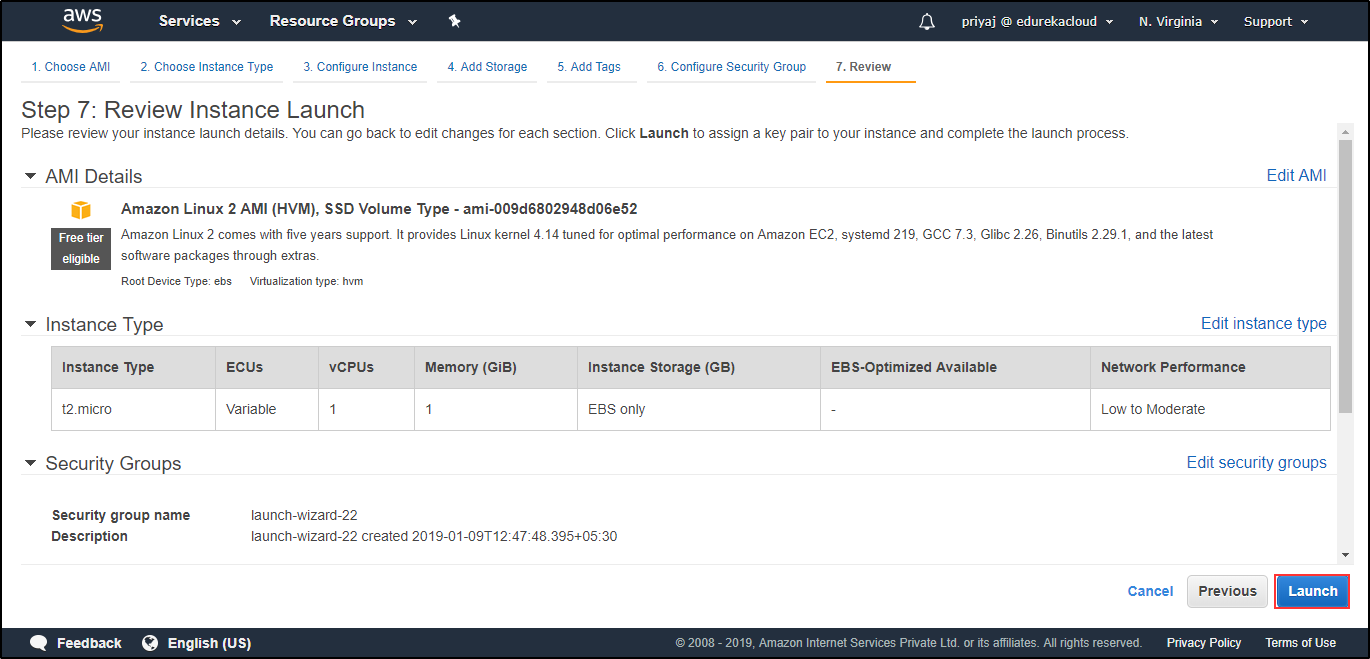Click the Step 7: Review Instance Launch heading
This screenshot has height=659, width=1370.
193,110
